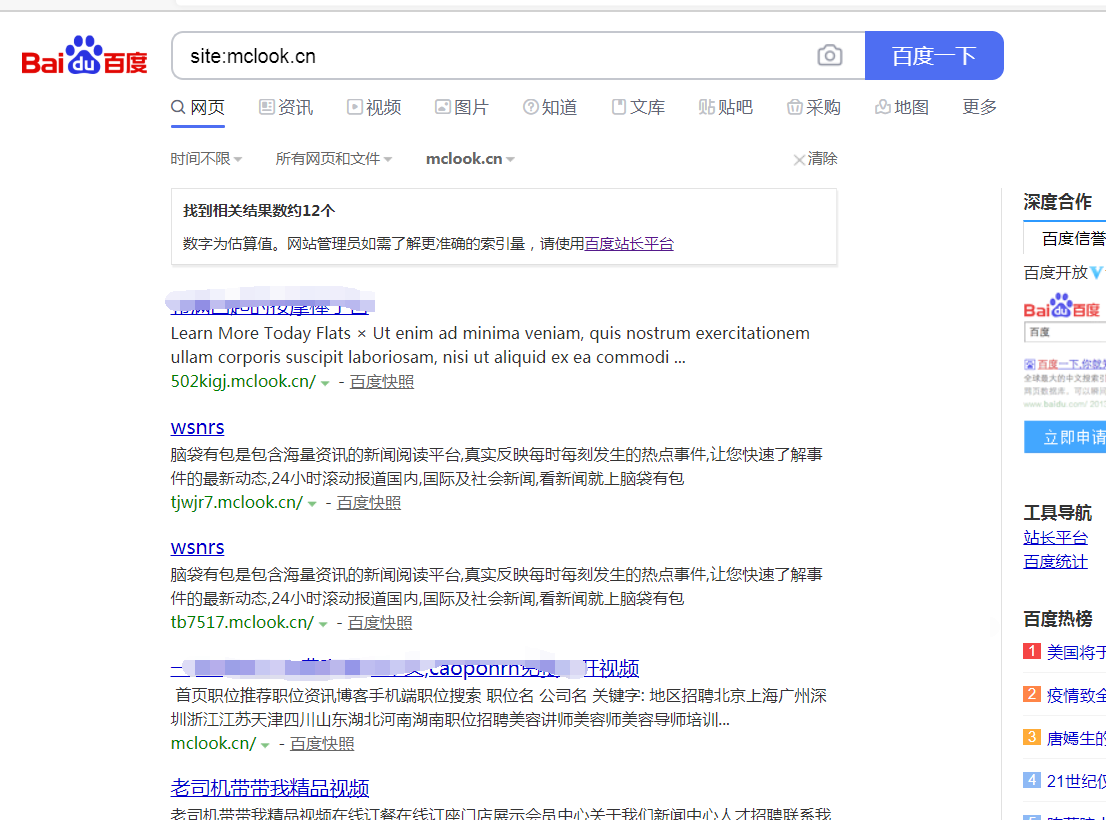The width and height of the screenshot is (1106, 820).
Task: Open the 知道 tab
Action: 550,107
